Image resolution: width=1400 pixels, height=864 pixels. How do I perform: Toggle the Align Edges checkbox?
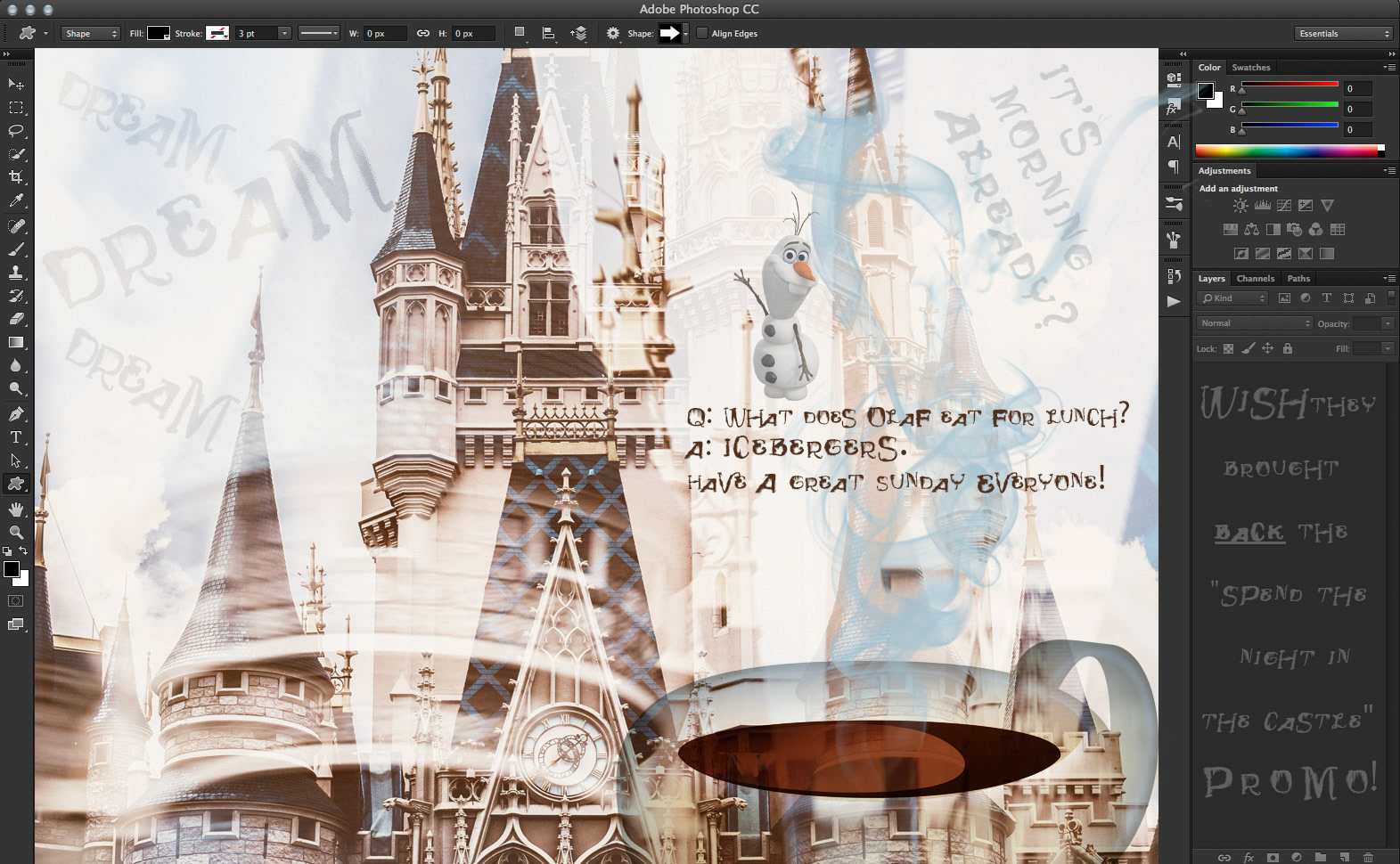[x=702, y=34]
